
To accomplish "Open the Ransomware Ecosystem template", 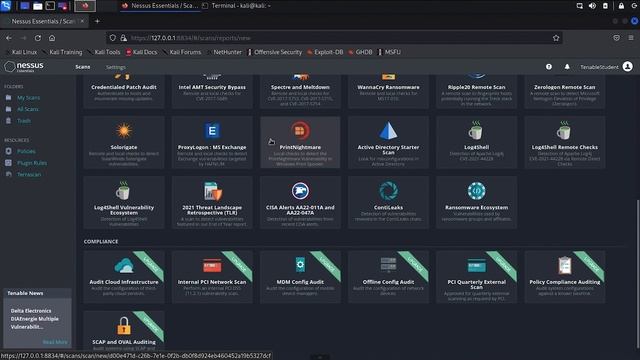I will pyautogui.click(x=476, y=202).
